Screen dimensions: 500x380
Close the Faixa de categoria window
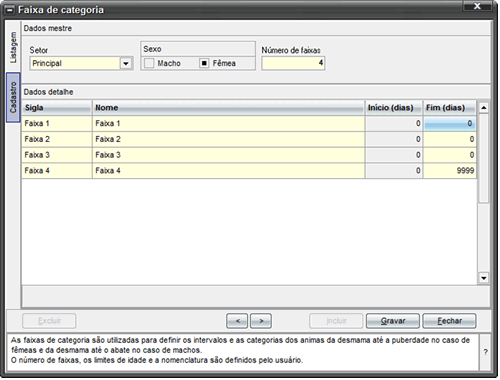(x=477, y=6)
